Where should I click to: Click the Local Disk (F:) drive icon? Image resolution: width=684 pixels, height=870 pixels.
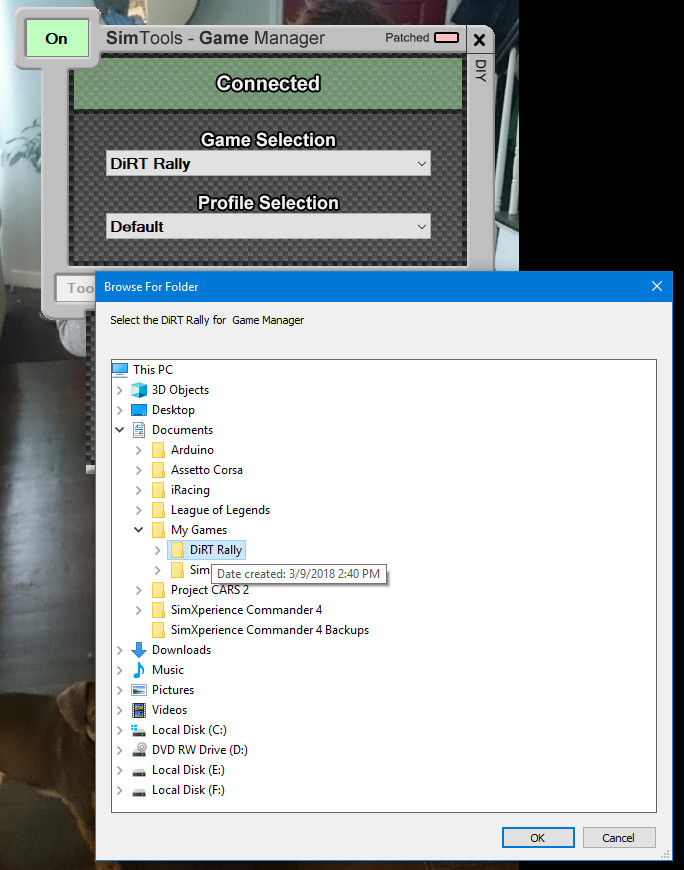click(139, 791)
